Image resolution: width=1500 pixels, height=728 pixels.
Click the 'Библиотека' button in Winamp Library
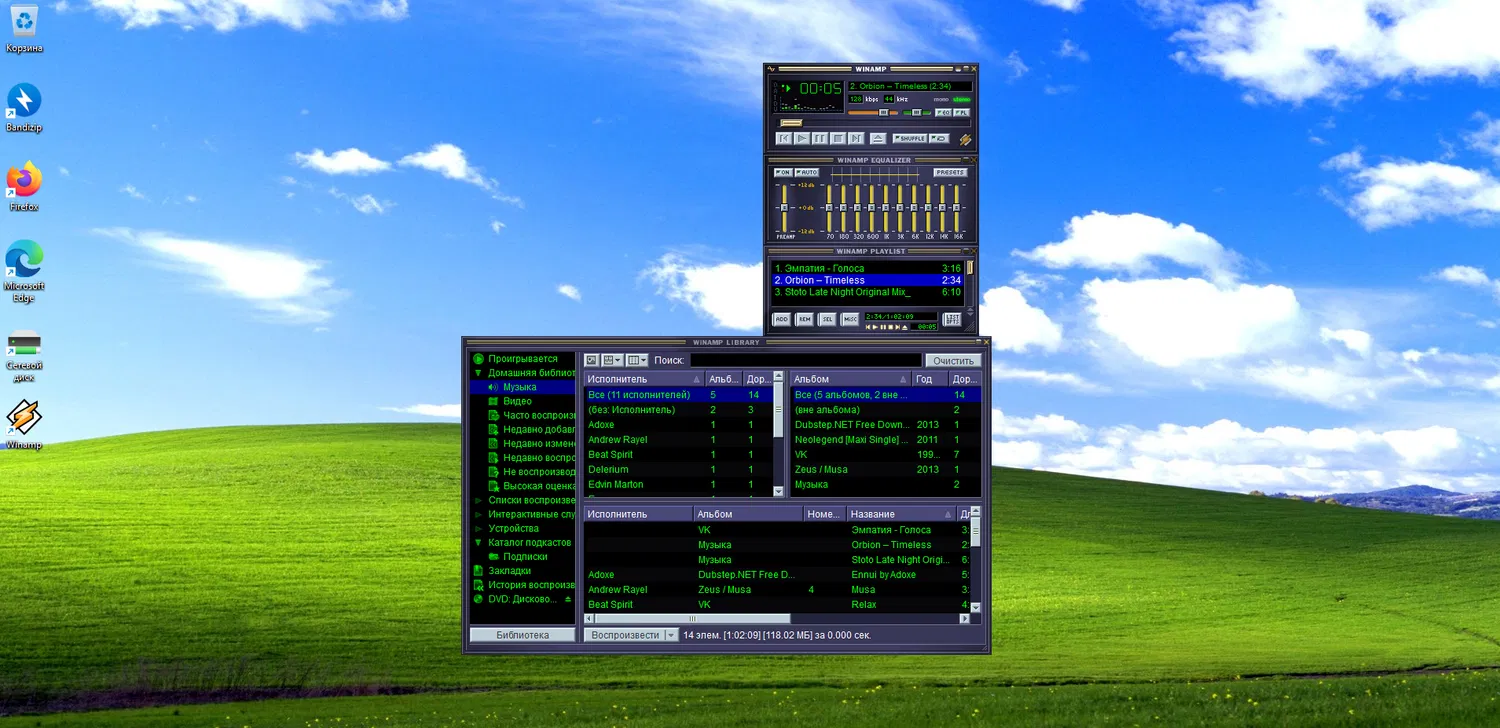(x=523, y=635)
